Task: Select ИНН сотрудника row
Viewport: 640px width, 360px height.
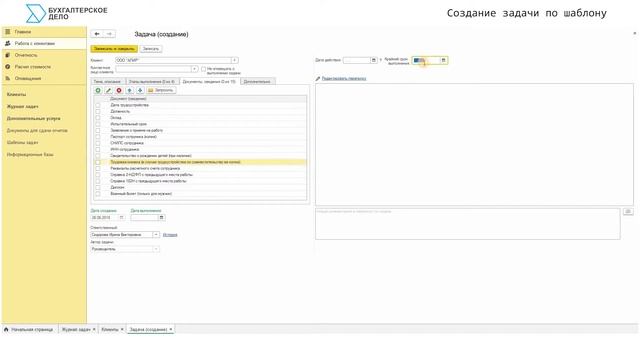Action: tap(200, 149)
